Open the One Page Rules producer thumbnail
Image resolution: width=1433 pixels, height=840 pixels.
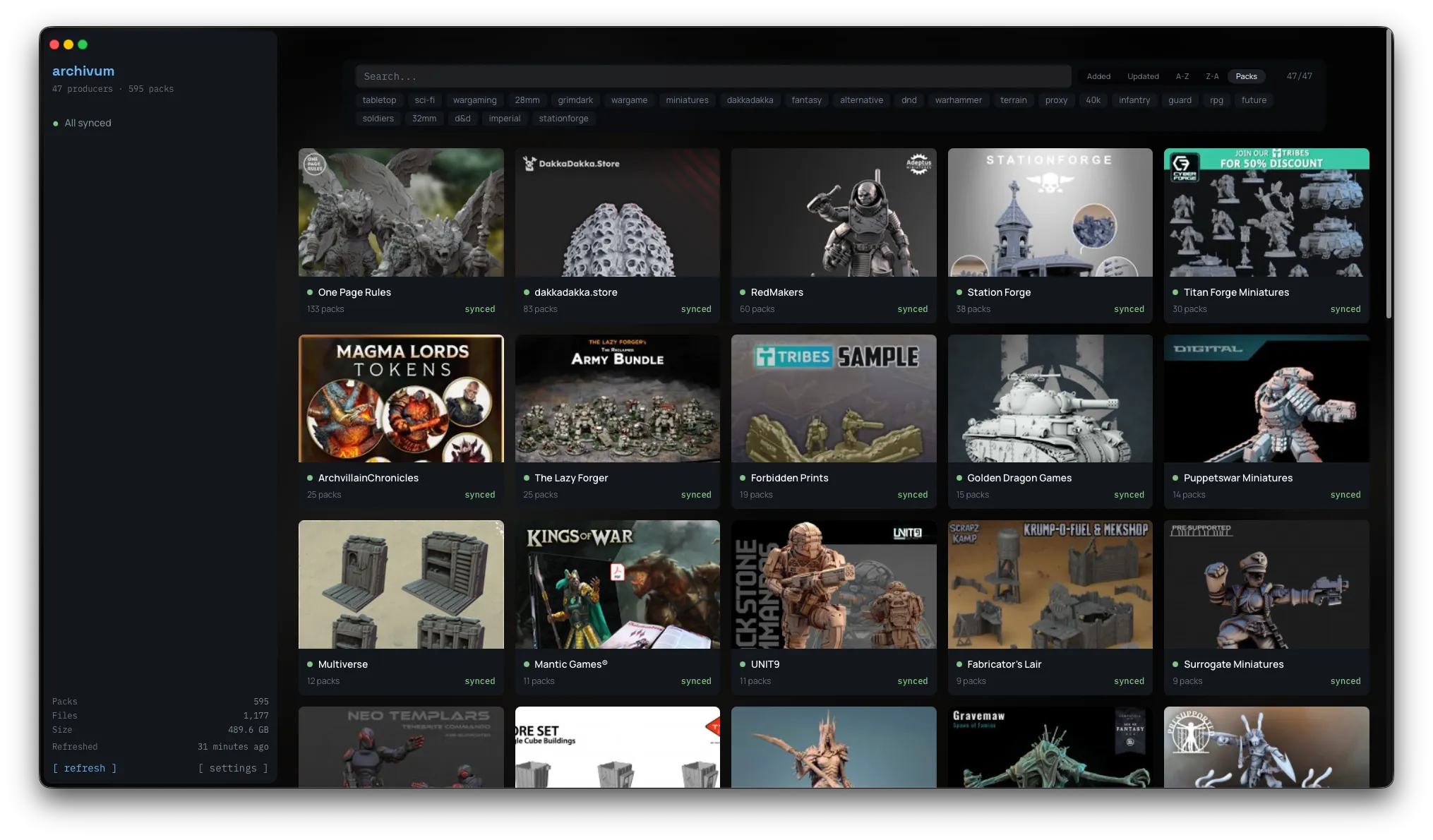click(401, 212)
